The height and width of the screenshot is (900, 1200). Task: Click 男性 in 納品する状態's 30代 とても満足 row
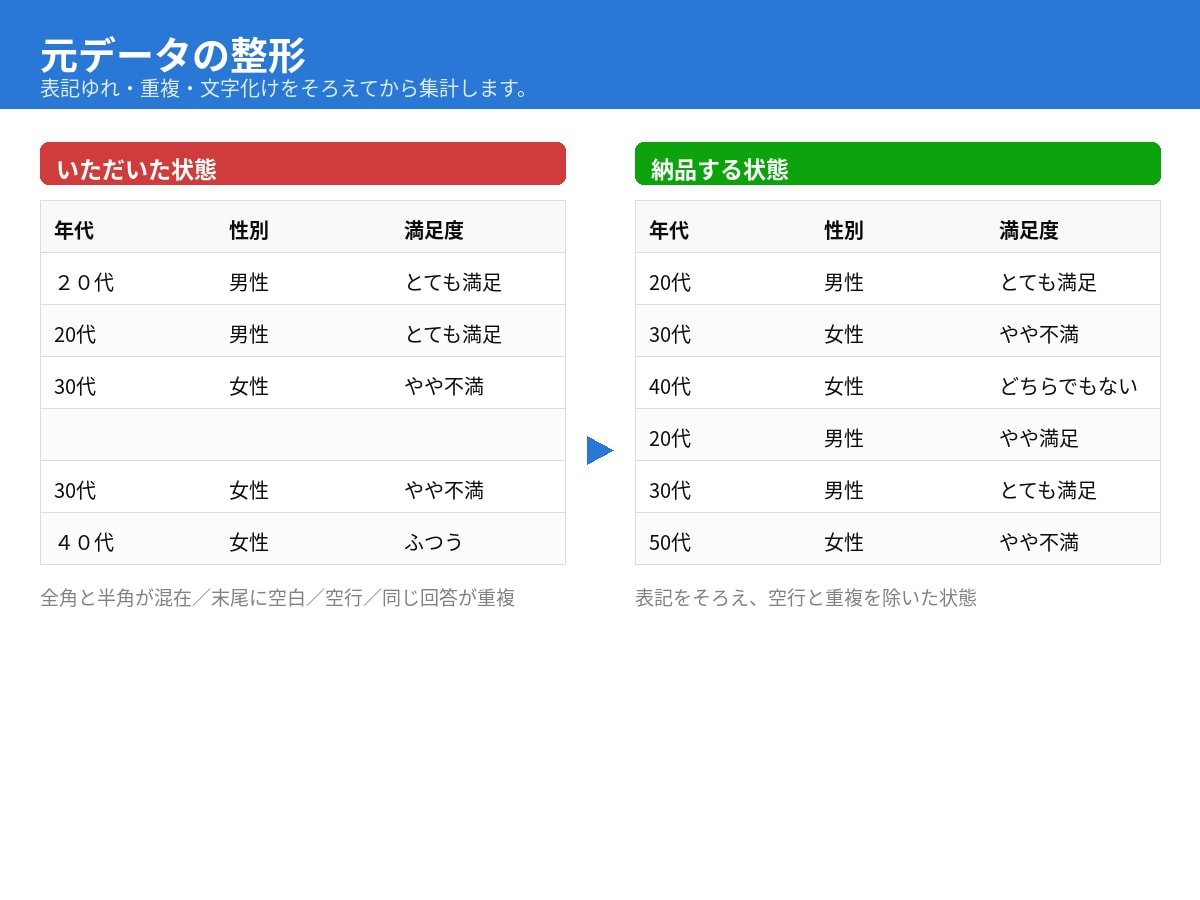[844, 490]
